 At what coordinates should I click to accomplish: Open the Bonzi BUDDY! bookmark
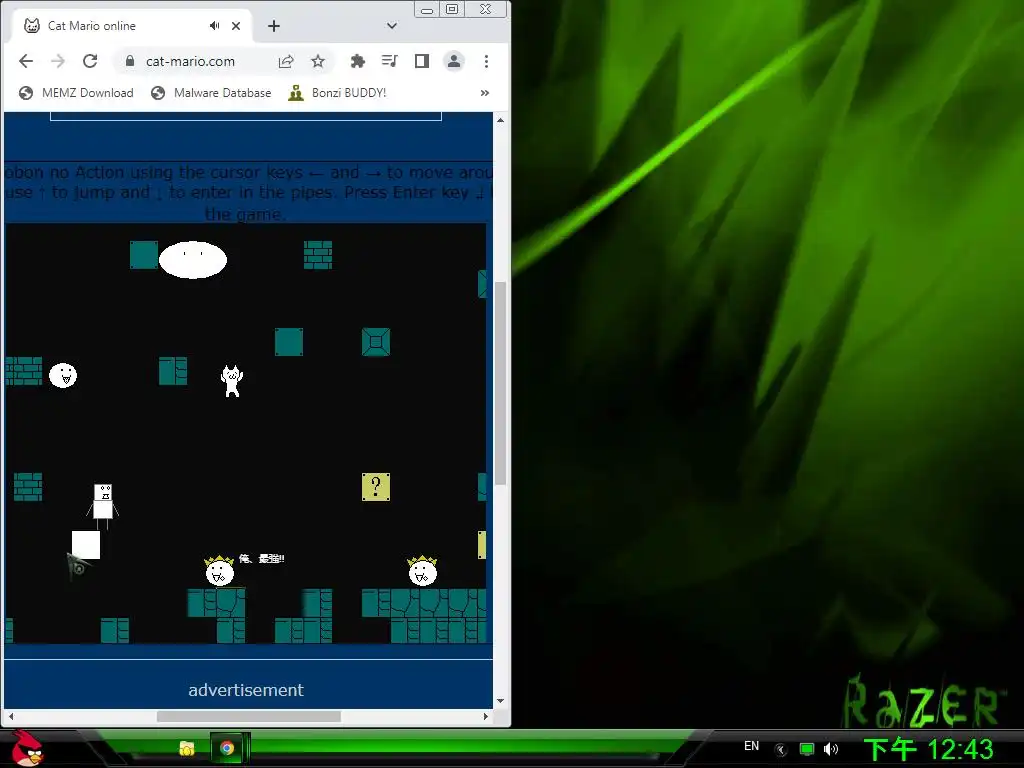338,93
